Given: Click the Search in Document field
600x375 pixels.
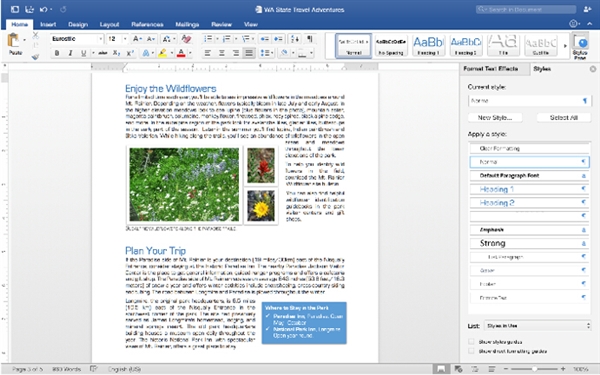Looking at the screenshot, I should 526,9.
